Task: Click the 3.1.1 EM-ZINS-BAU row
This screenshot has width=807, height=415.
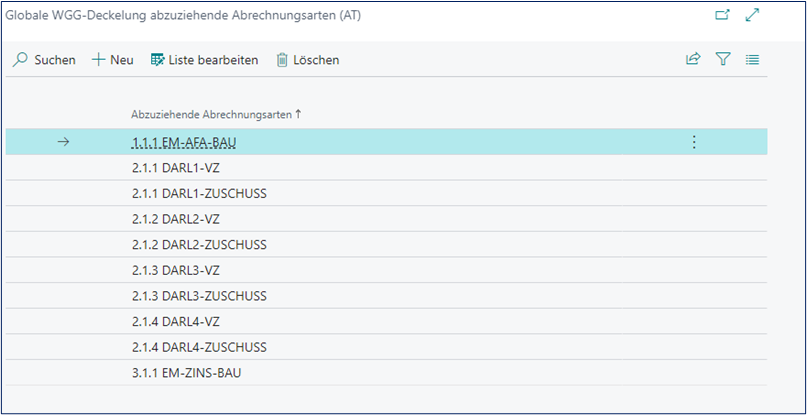Action: [x=186, y=373]
